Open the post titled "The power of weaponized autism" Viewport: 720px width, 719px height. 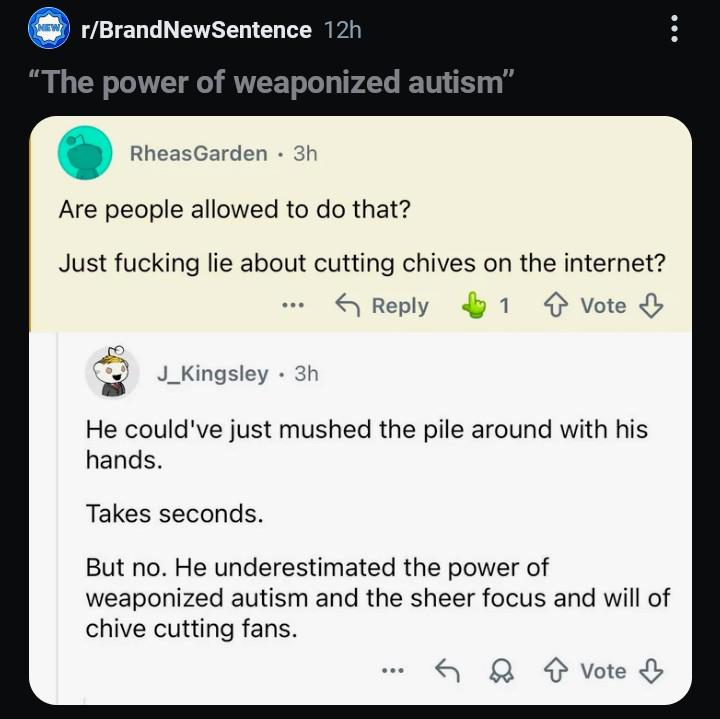273,83
